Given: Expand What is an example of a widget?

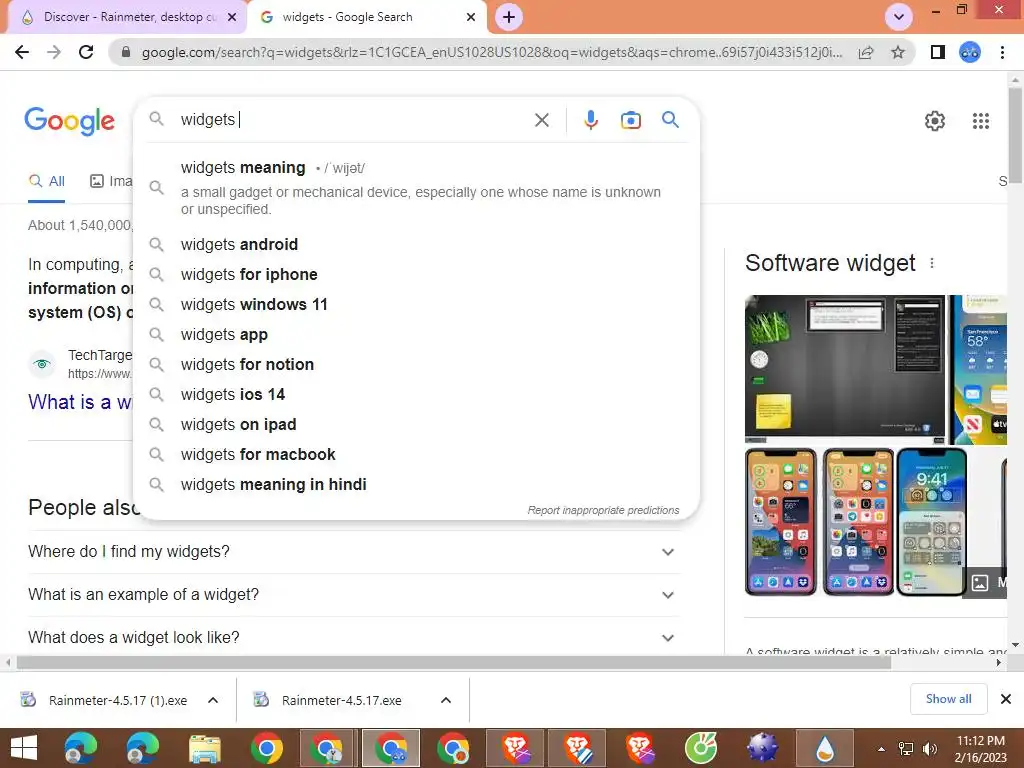Looking at the screenshot, I should [x=353, y=595].
